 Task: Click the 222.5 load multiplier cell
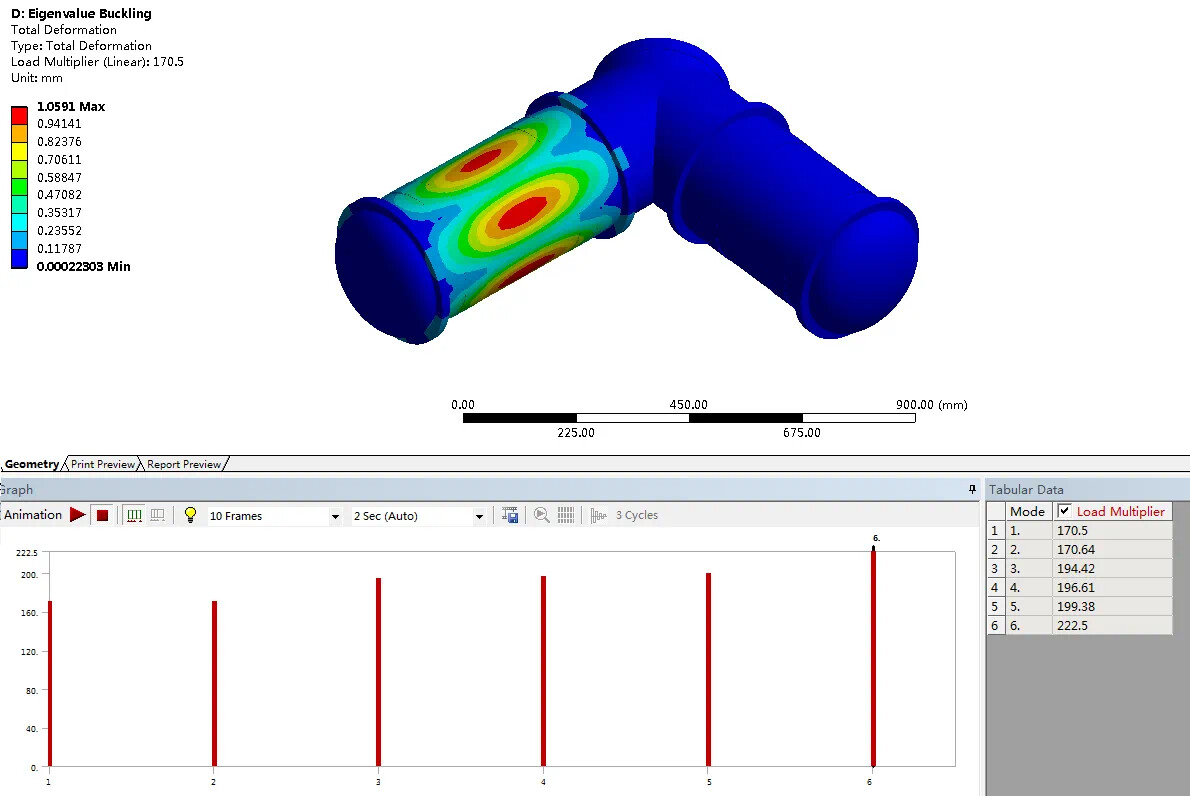[1111, 625]
